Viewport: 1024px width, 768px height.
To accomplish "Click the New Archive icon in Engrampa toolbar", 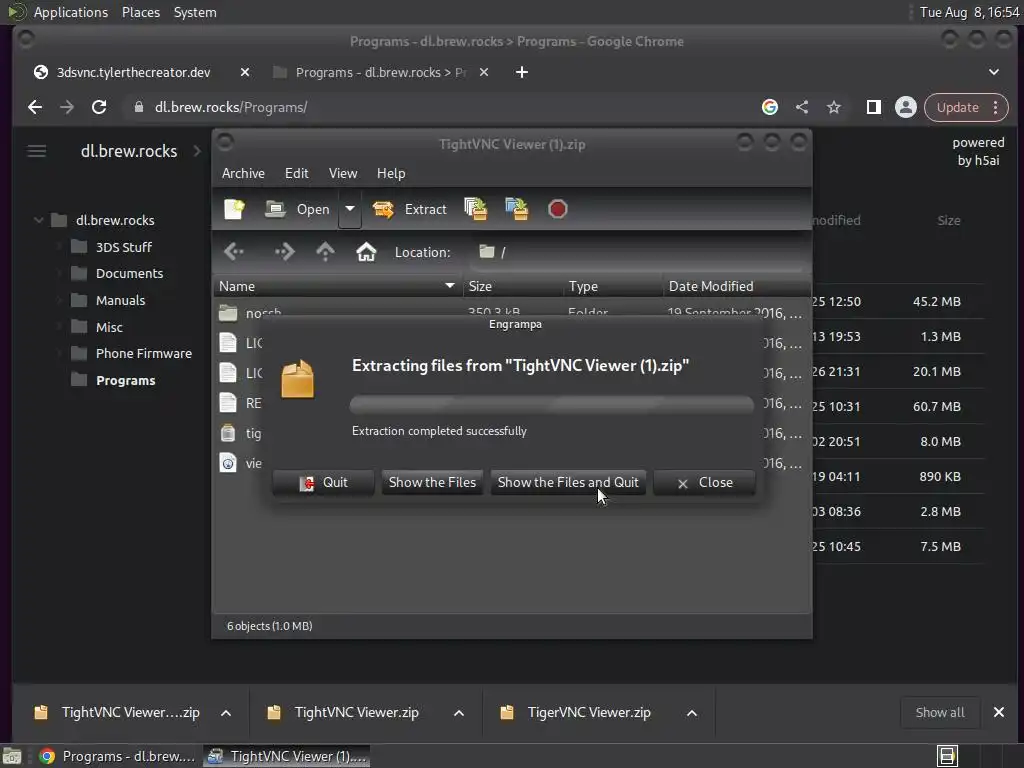I will 234,209.
